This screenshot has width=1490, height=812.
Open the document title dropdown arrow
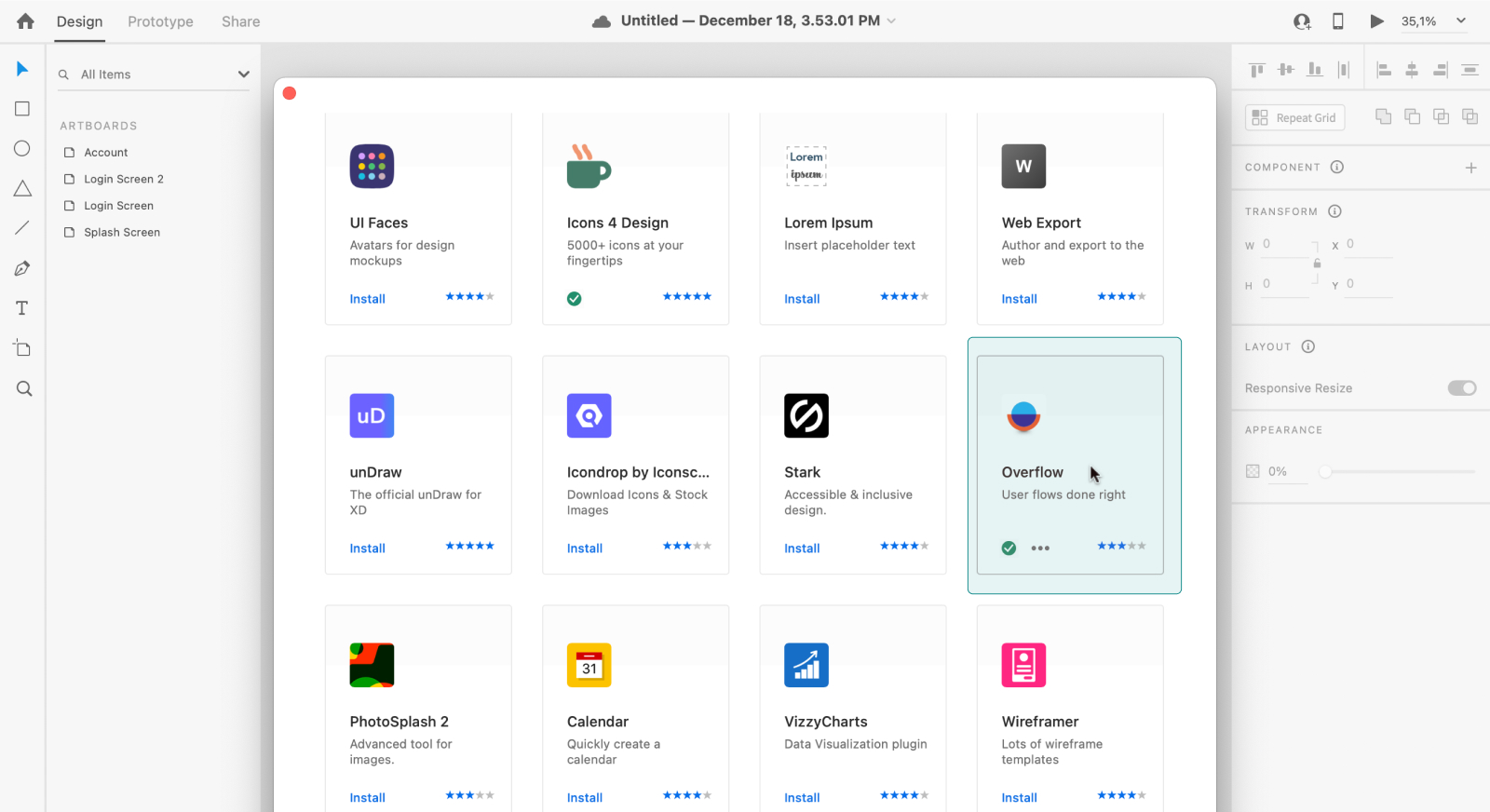tap(891, 21)
